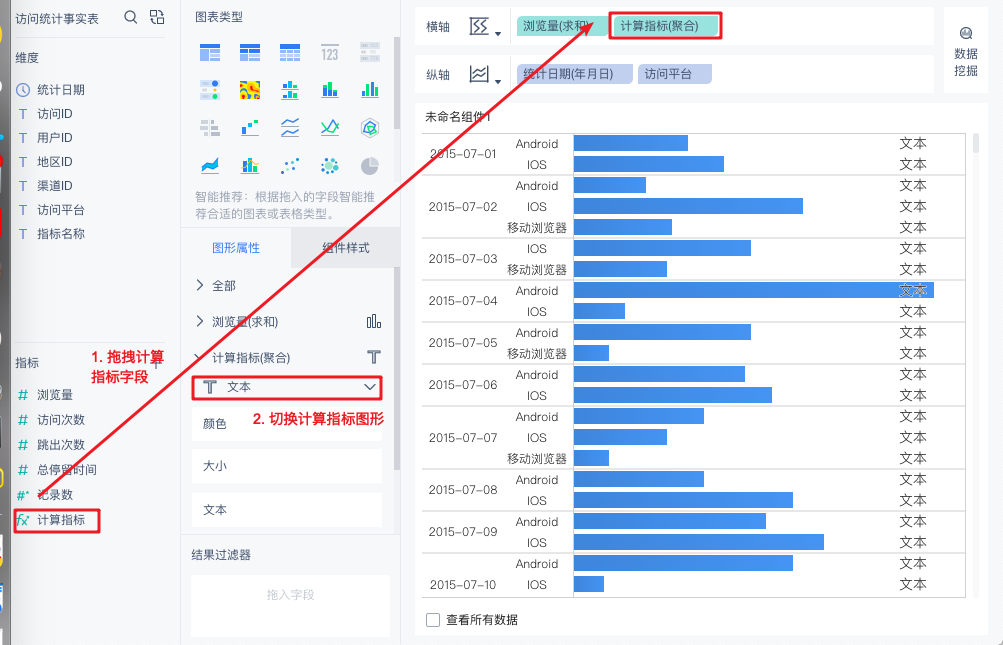This screenshot has width=1003, height=645.
Task: Click the 未命名组件 component title
Action: pyautogui.click(x=458, y=117)
